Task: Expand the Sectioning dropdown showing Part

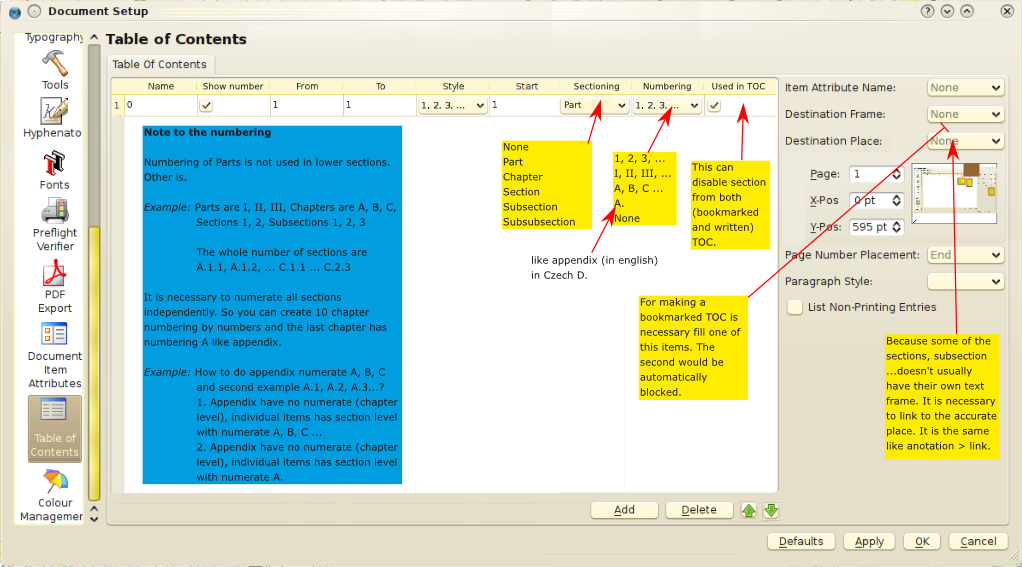Action: [x=594, y=105]
